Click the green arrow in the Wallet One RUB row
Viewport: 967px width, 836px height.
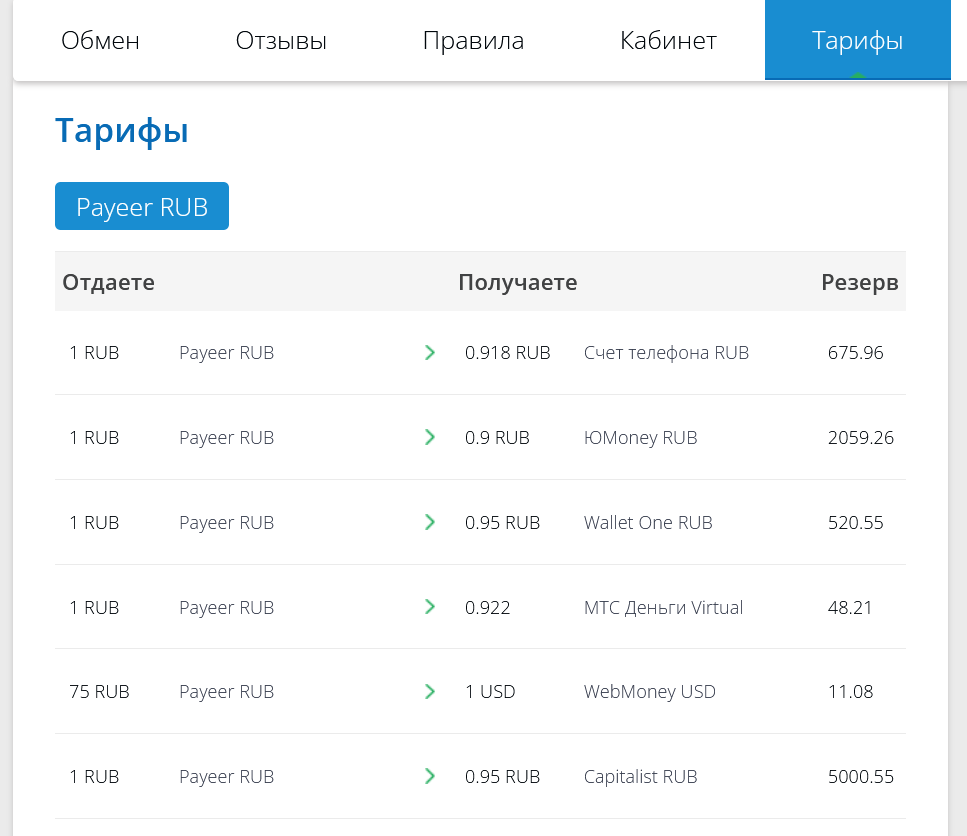coord(430,522)
